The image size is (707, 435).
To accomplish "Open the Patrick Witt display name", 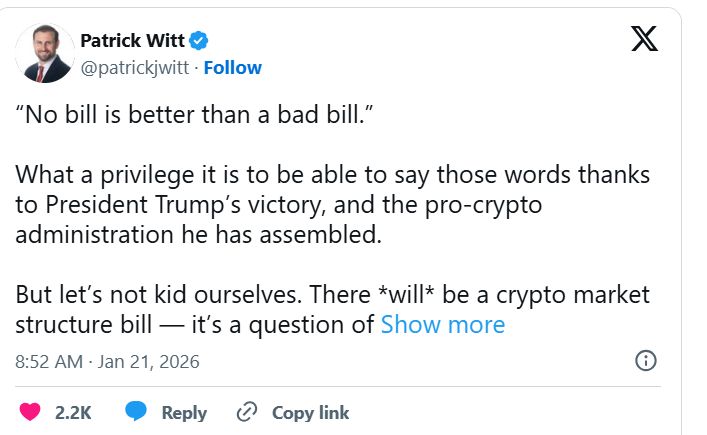I will click(x=133, y=41).
